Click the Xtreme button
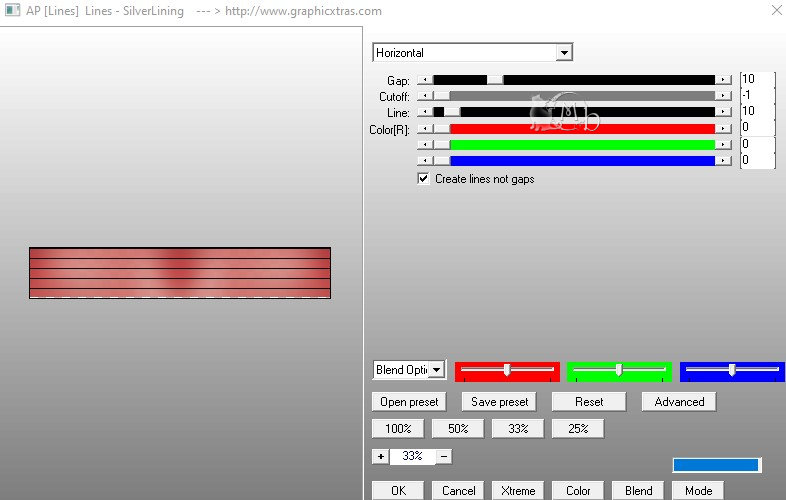The image size is (786, 500). [x=518, y=490]
